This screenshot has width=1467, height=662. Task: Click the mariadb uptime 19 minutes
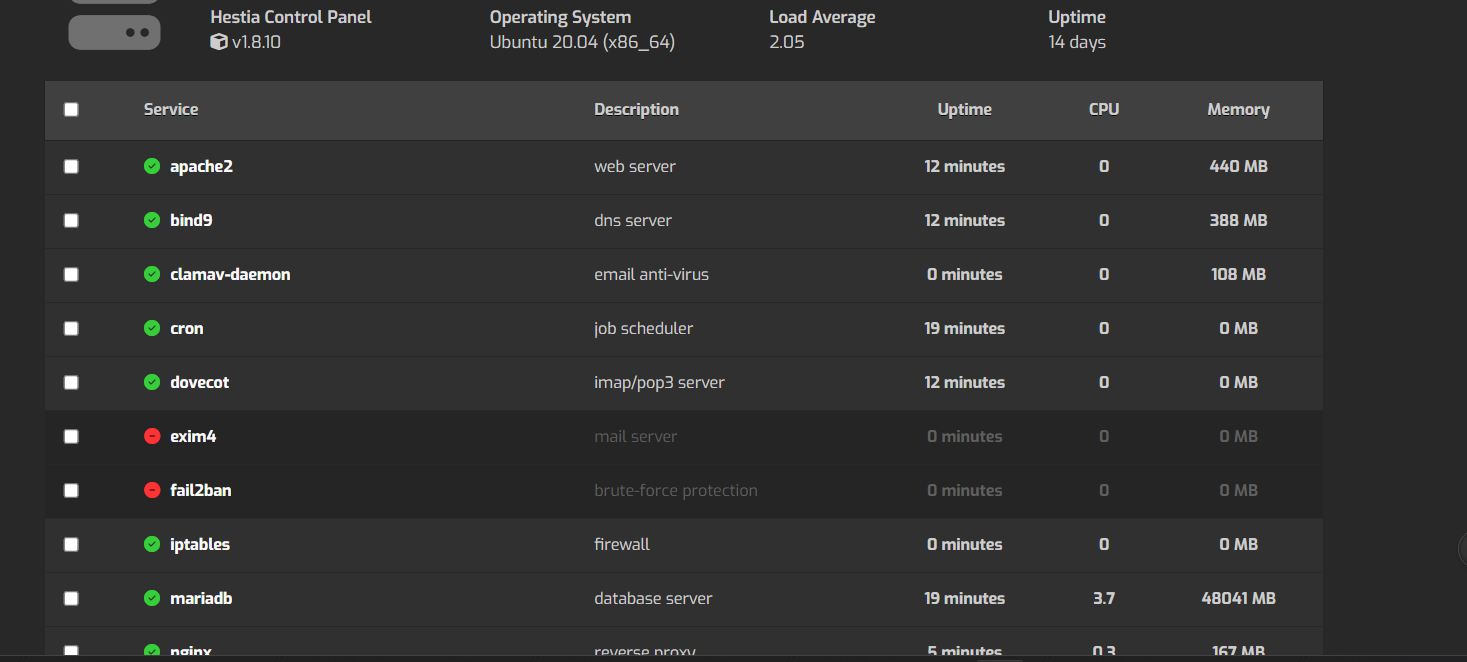coord(964,598)
